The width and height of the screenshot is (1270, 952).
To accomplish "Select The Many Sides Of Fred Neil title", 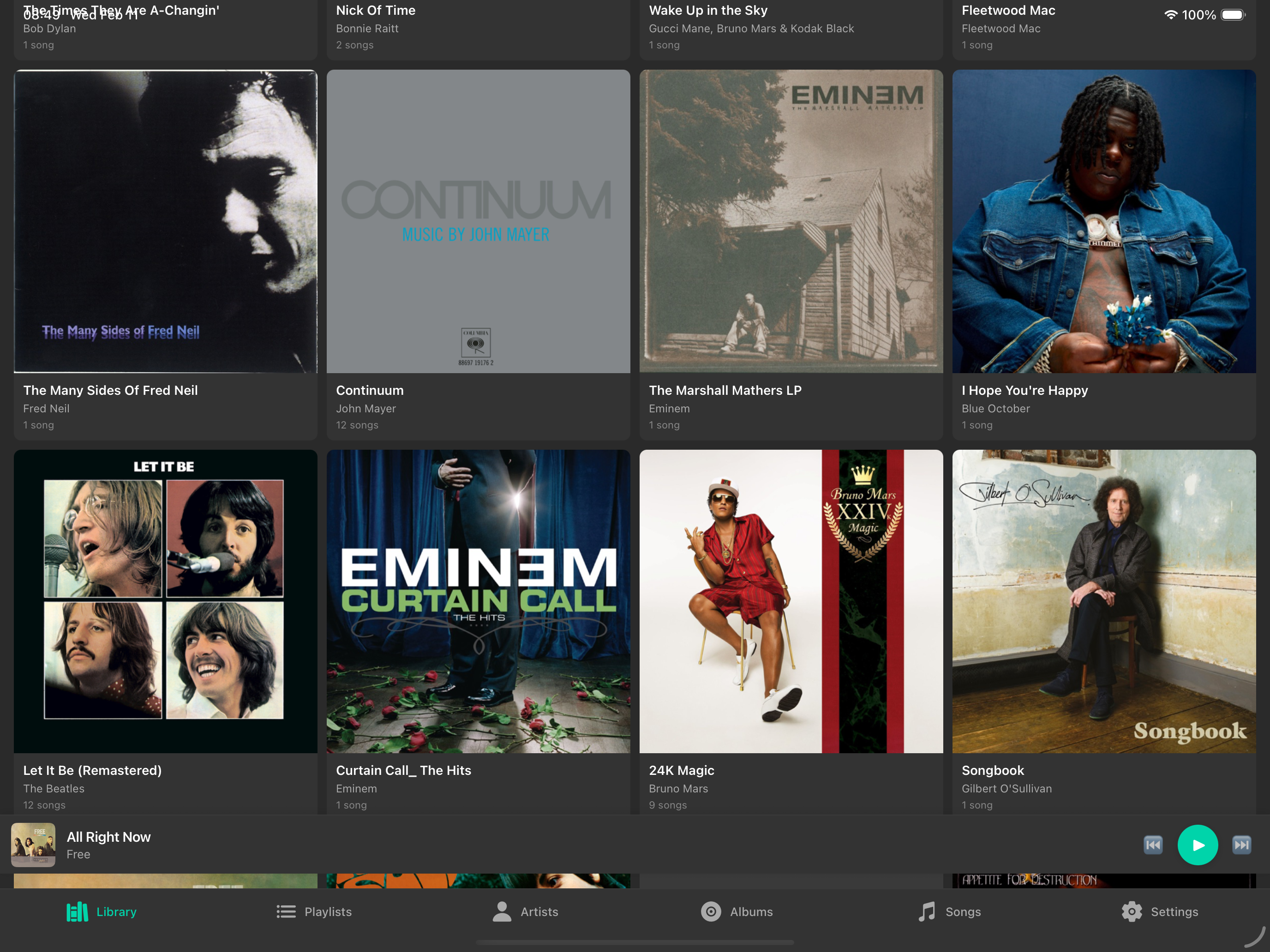I will coord(110,391).
